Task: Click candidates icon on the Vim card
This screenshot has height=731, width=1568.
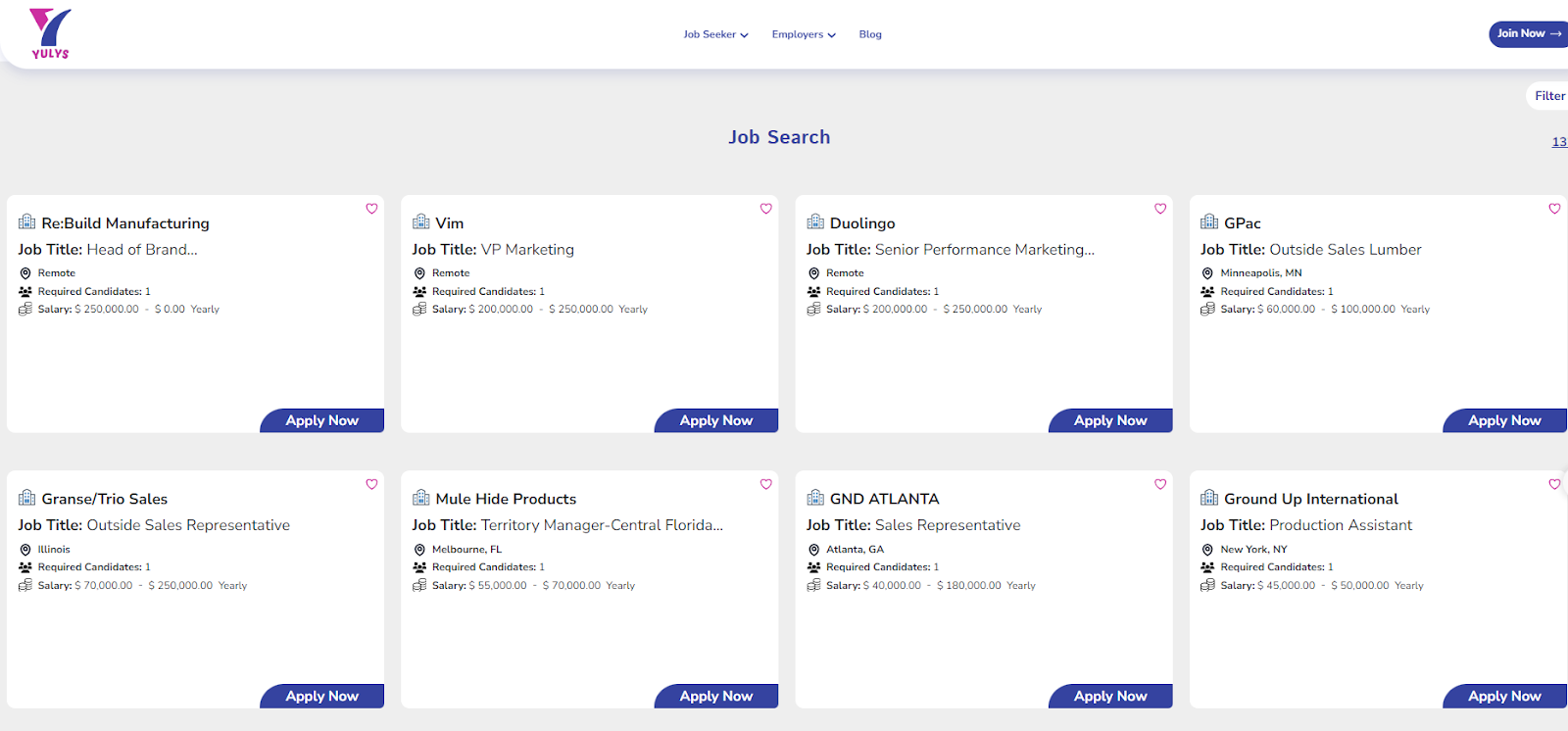Action: (x=419, y=292)
